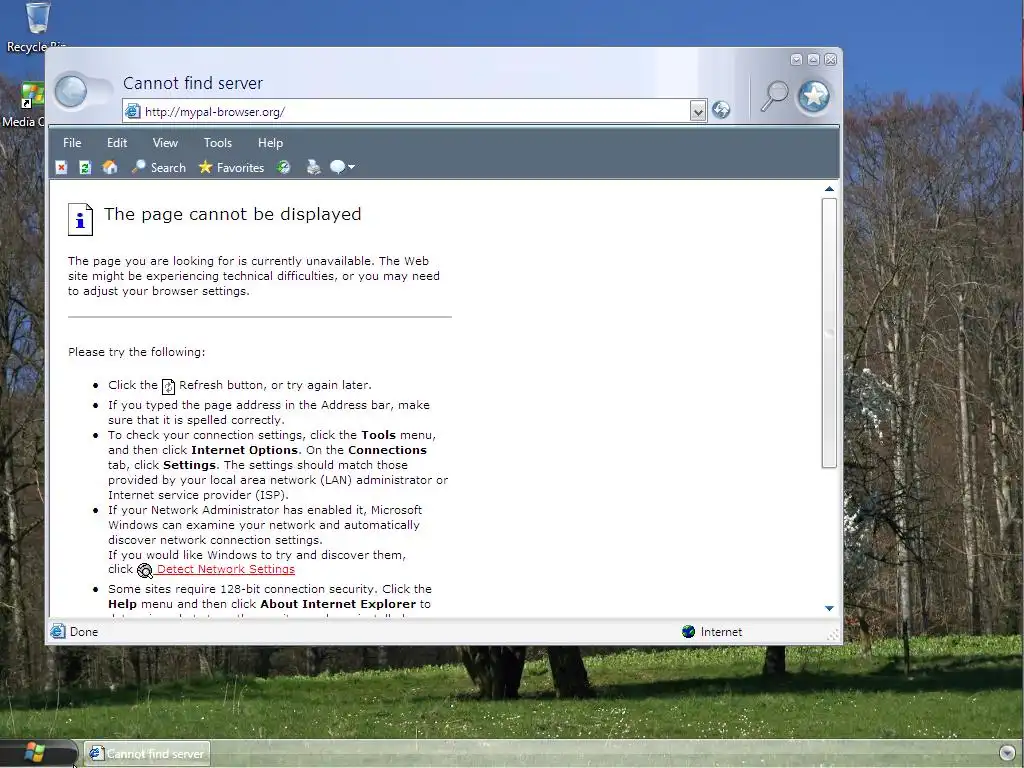
Task: Click 'Cannot find server' window title text
Action: click(193, 84)
